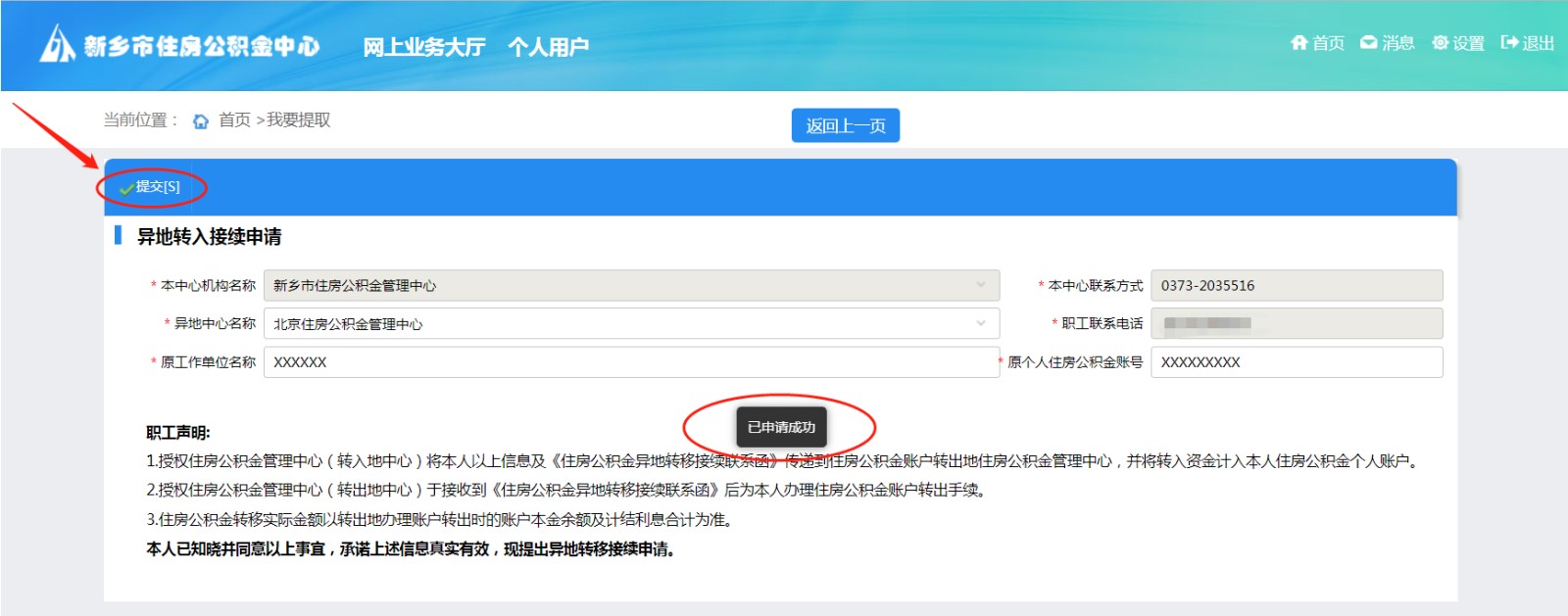Select the 职工联系电话 field
Viewport: 1568px width, 616px height.
pos(1296,323)
